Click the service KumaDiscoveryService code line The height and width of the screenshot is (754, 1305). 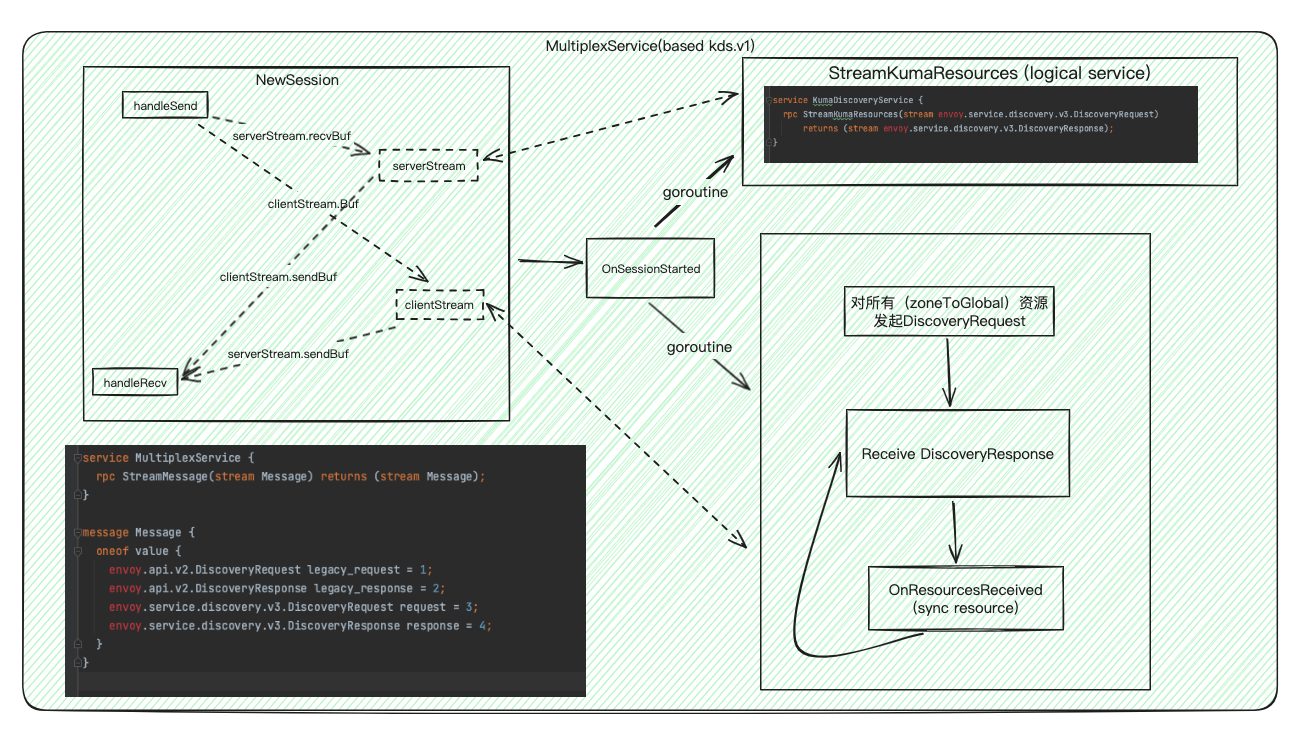(850, 100)
